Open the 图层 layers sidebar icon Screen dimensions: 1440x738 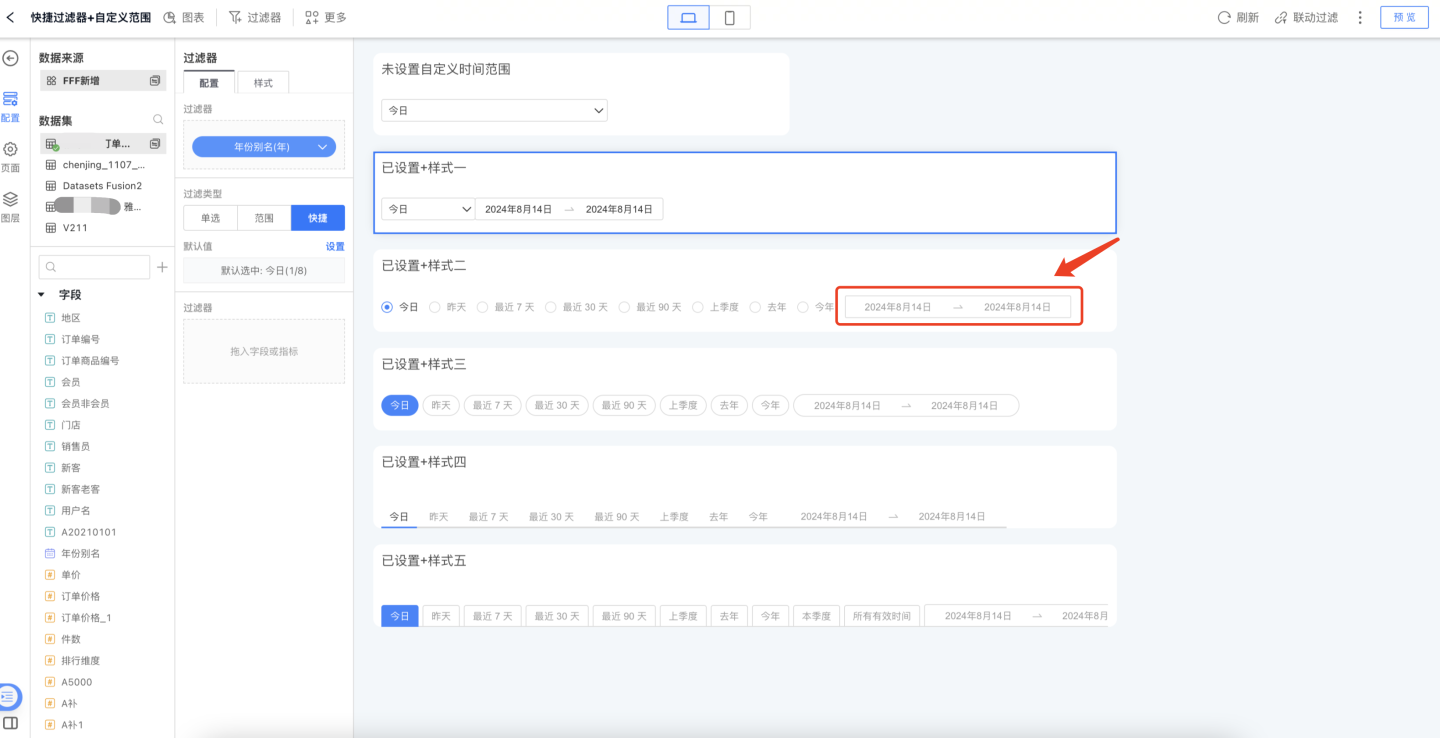tap(10, 200)
